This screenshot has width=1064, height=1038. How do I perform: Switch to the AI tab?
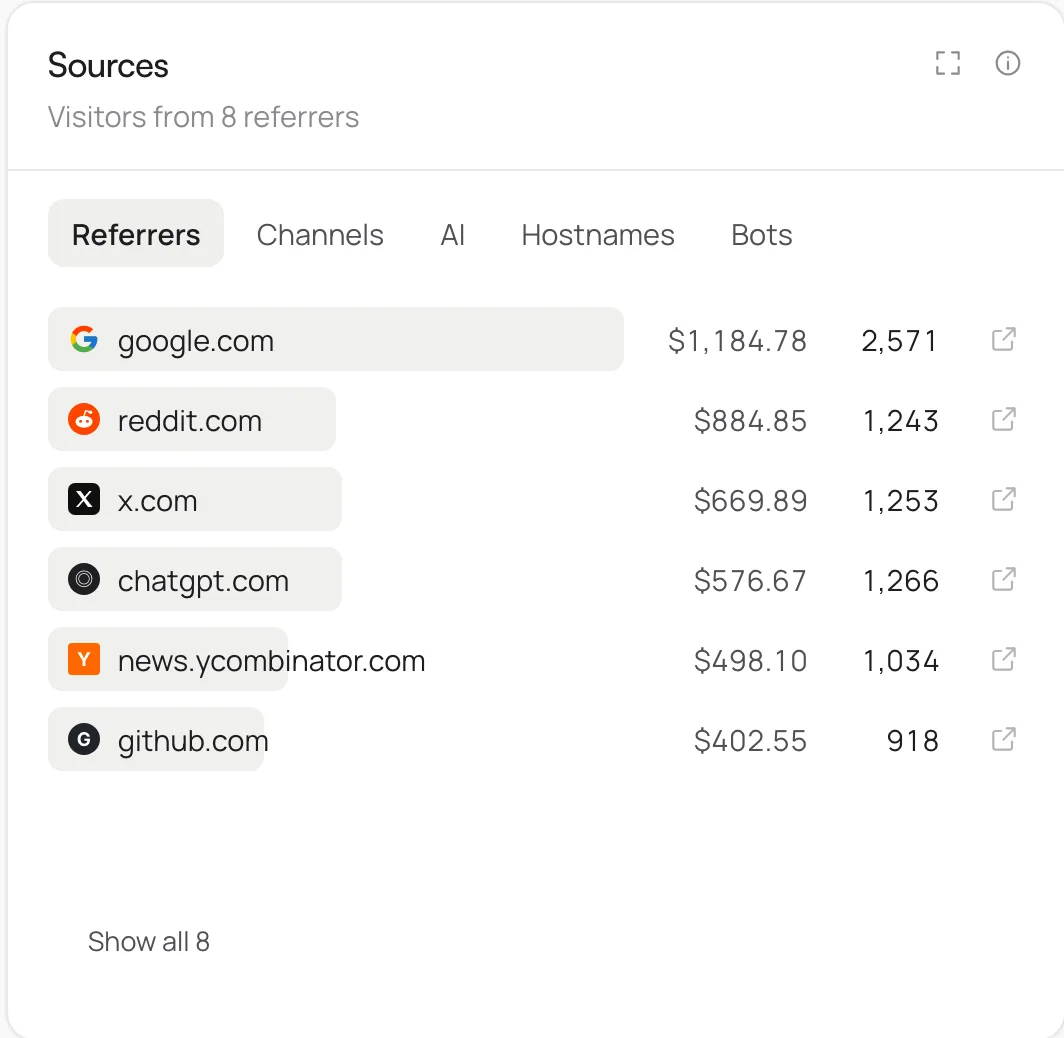point(453,235)
